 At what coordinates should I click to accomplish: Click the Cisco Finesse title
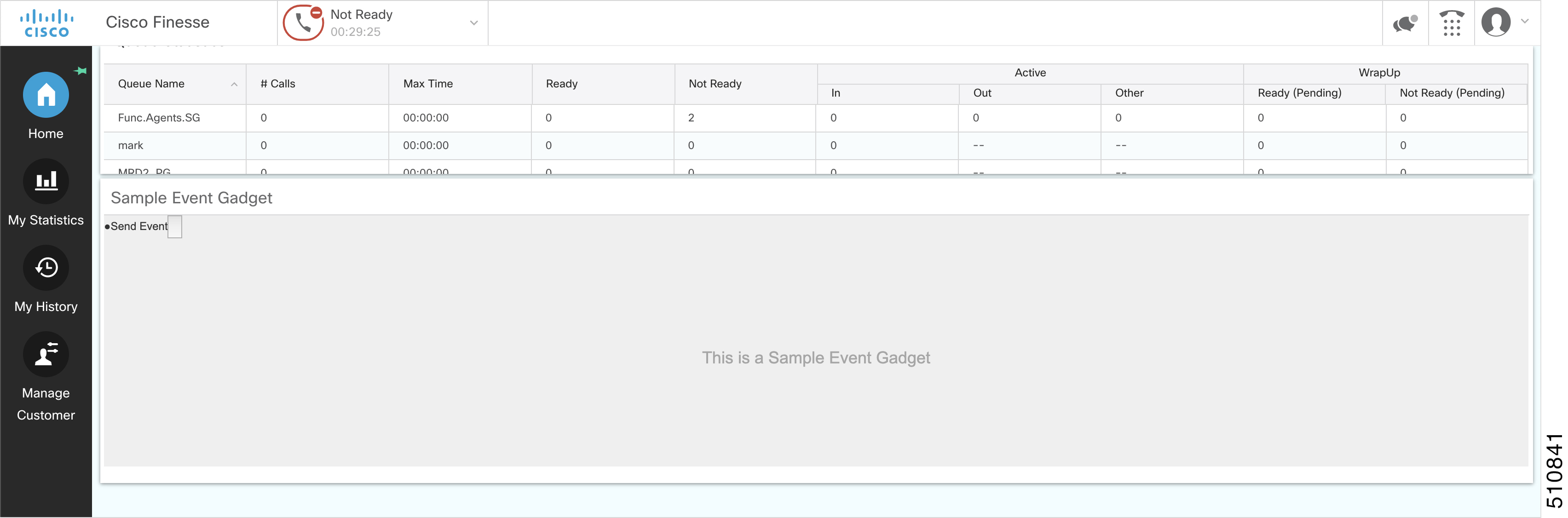point(158,23)
